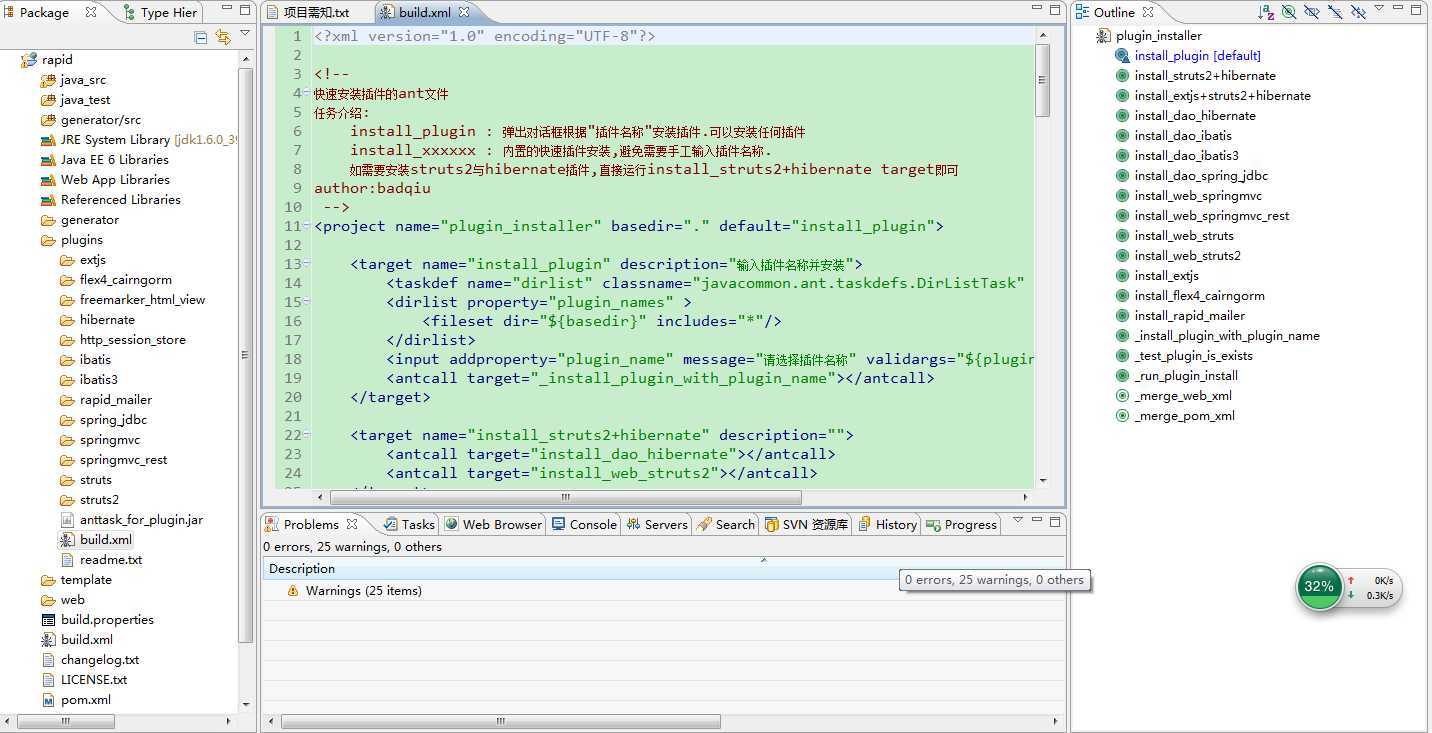This screenshot has width=1432, height=733.
Task: Select install_plugin [default] target icon in Outline
Action: pyautogui.click(x=1122, y=56)
